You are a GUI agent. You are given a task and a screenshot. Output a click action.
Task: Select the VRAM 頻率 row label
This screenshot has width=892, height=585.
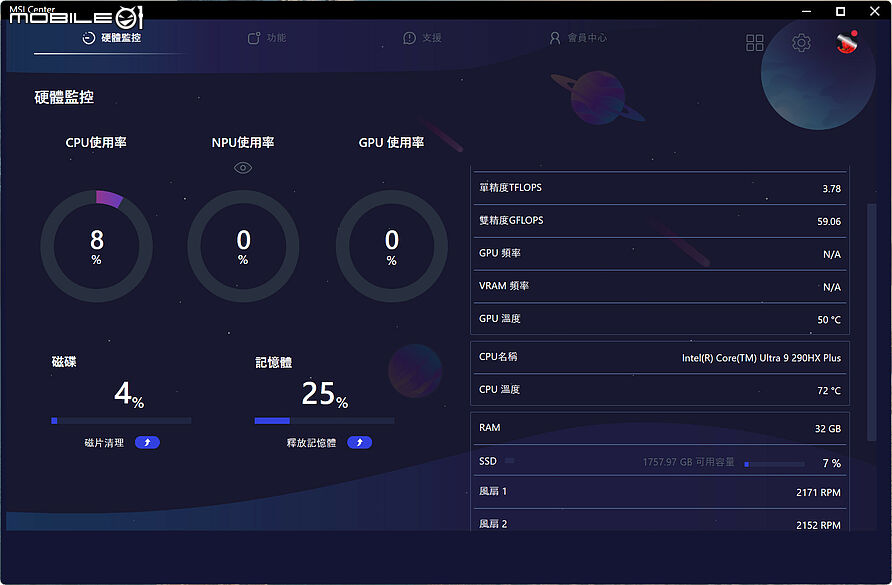click(503, 286)
